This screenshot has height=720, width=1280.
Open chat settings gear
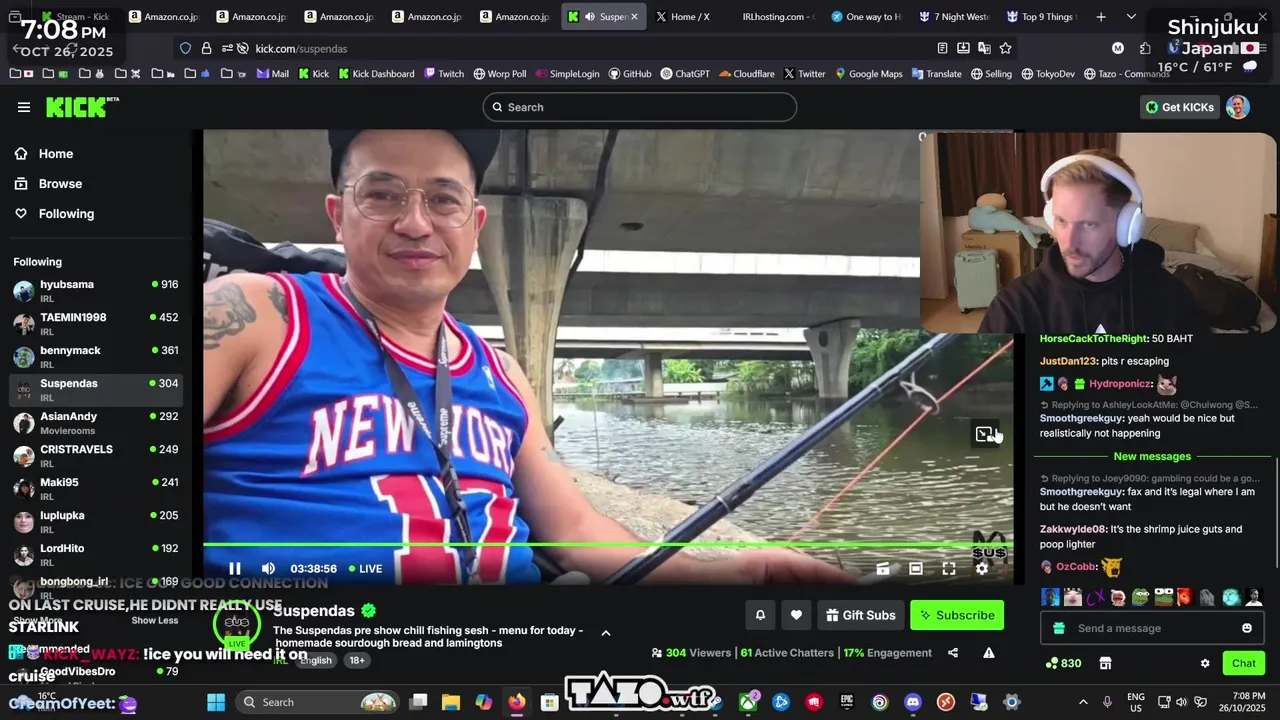click(x=1205, y=663)
